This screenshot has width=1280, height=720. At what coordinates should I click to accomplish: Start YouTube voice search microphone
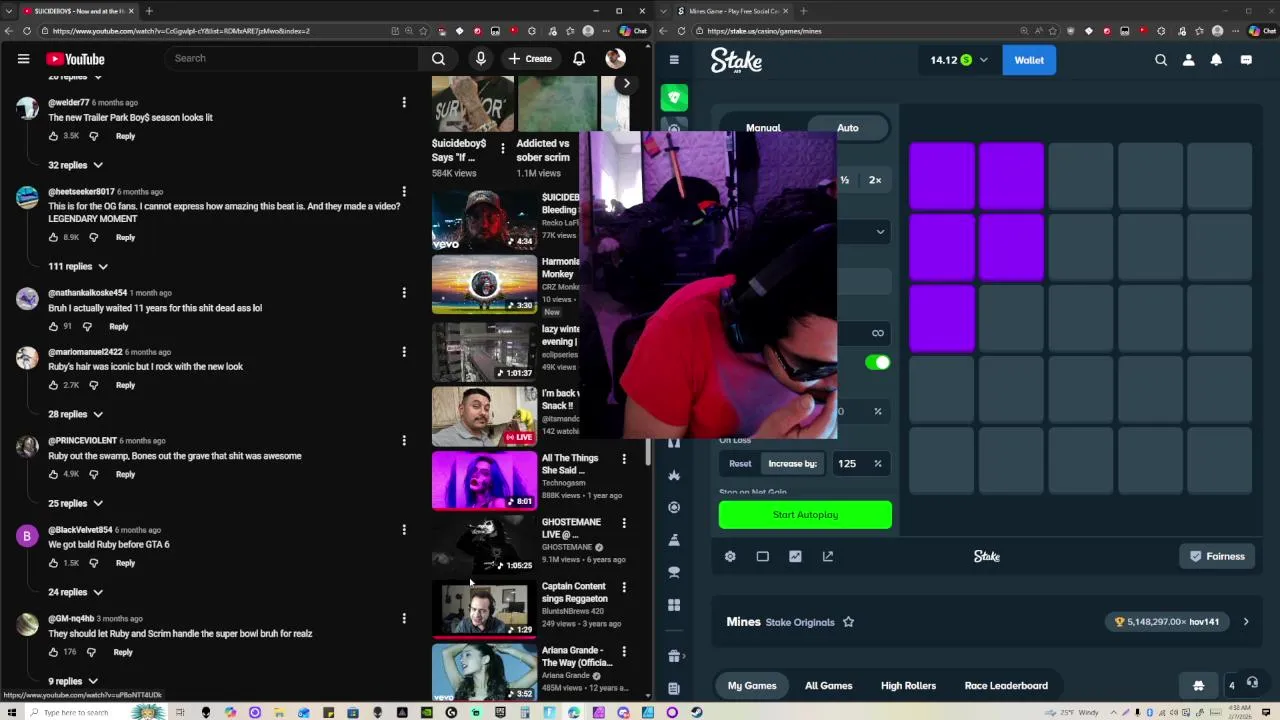pyautogui.click(x=481, y=58)
